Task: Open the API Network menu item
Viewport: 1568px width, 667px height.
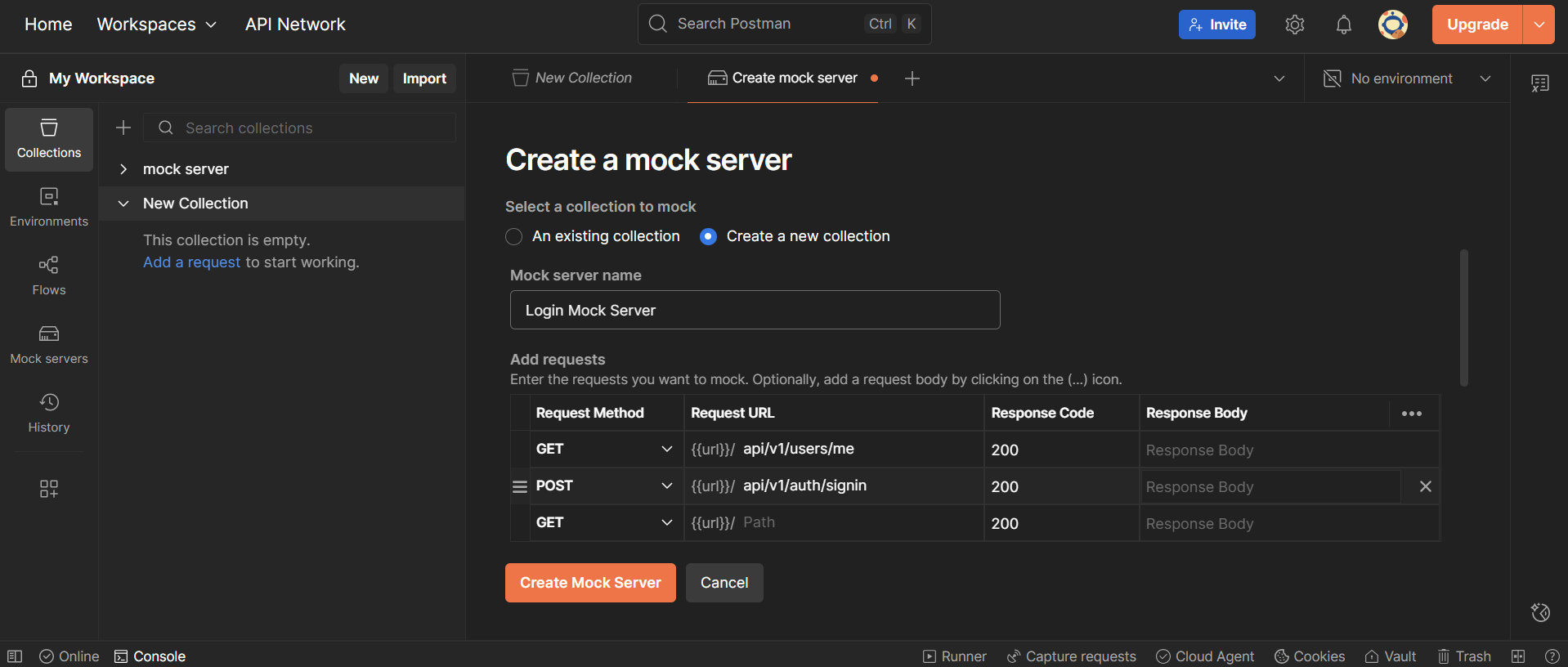Action: 295,25
